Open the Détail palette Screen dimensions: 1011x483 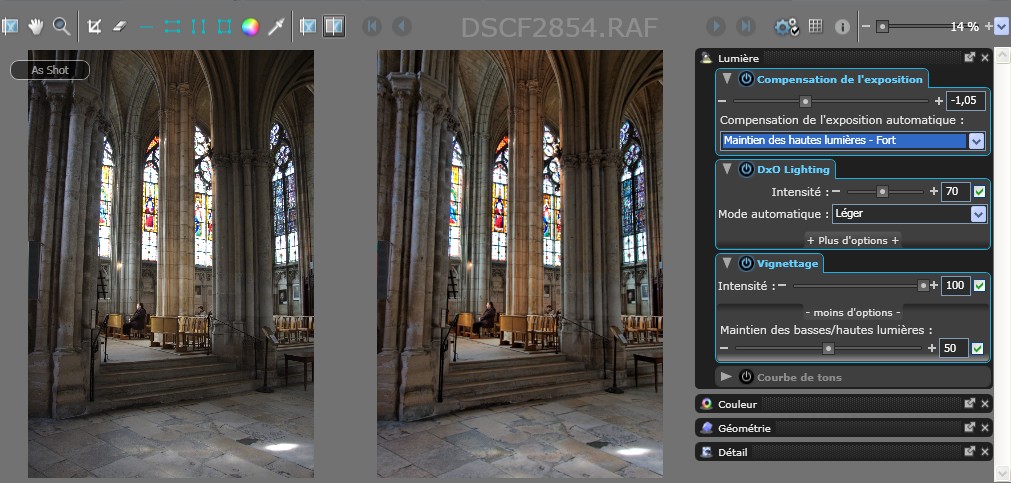(x=844, y=452)
